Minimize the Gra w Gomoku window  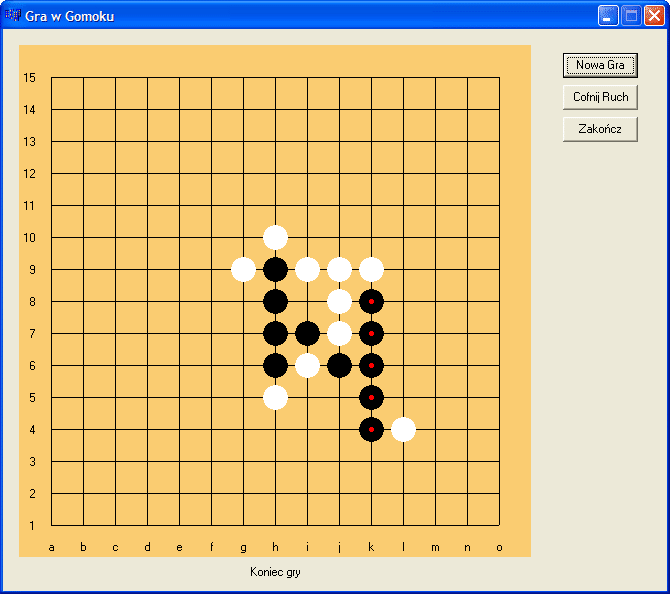coord(608,15)
